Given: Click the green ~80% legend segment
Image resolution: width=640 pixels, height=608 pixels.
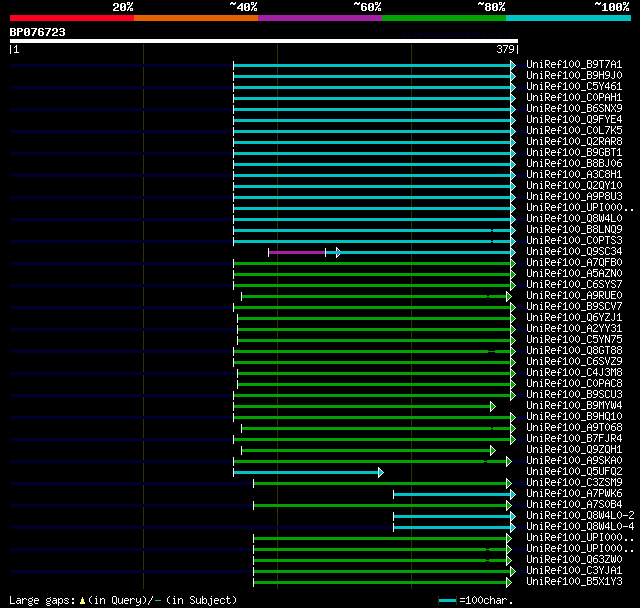Looking at the screenshot, I should tap(444, 18).
